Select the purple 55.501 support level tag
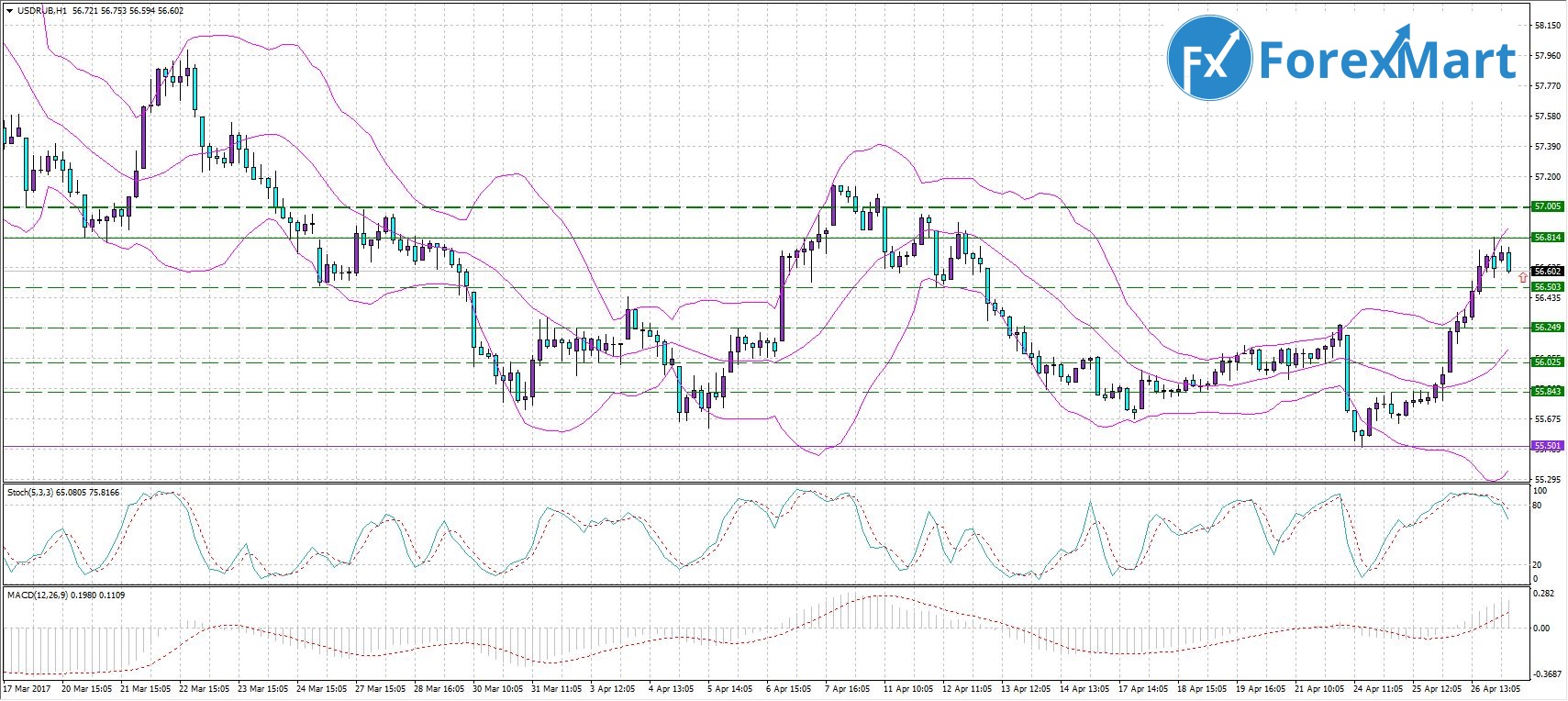1568x701 pixels. point(1548,446)
